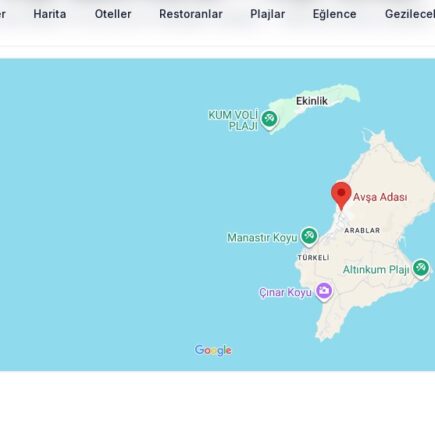Click the Altınkum Plajı text label
This screenshot has height=435, width=435.
(x=376, y=270)
